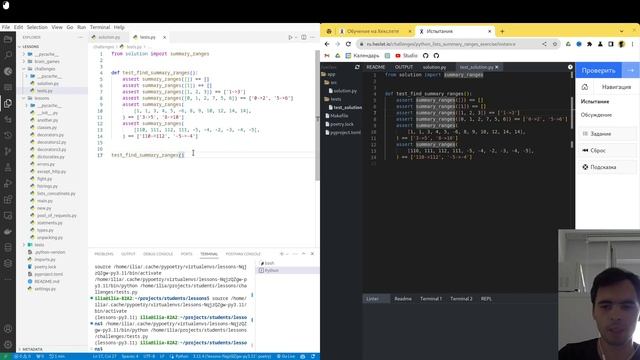
Task: Open the tab search chevron in Chrome
Action: click(622, 31)
